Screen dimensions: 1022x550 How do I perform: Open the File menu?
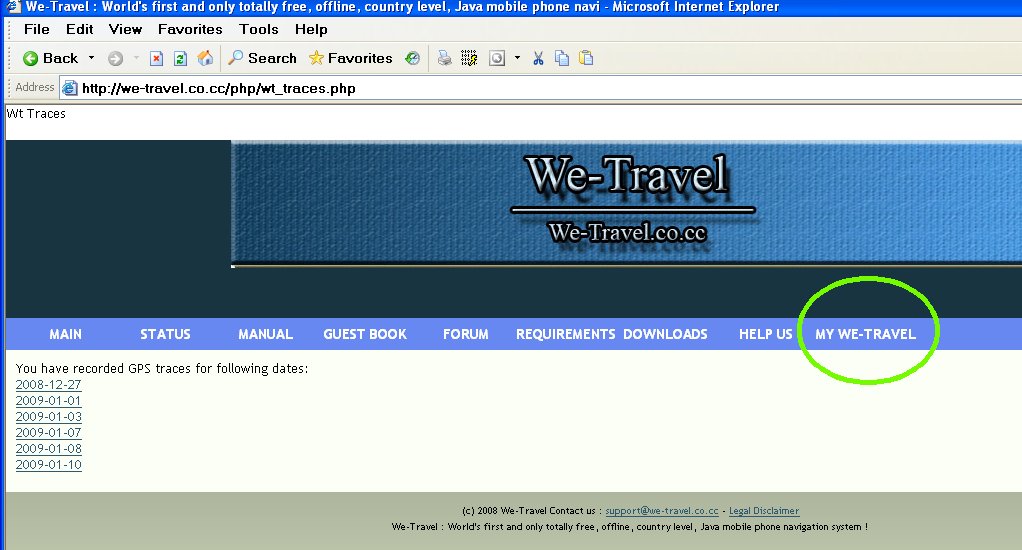36,29
